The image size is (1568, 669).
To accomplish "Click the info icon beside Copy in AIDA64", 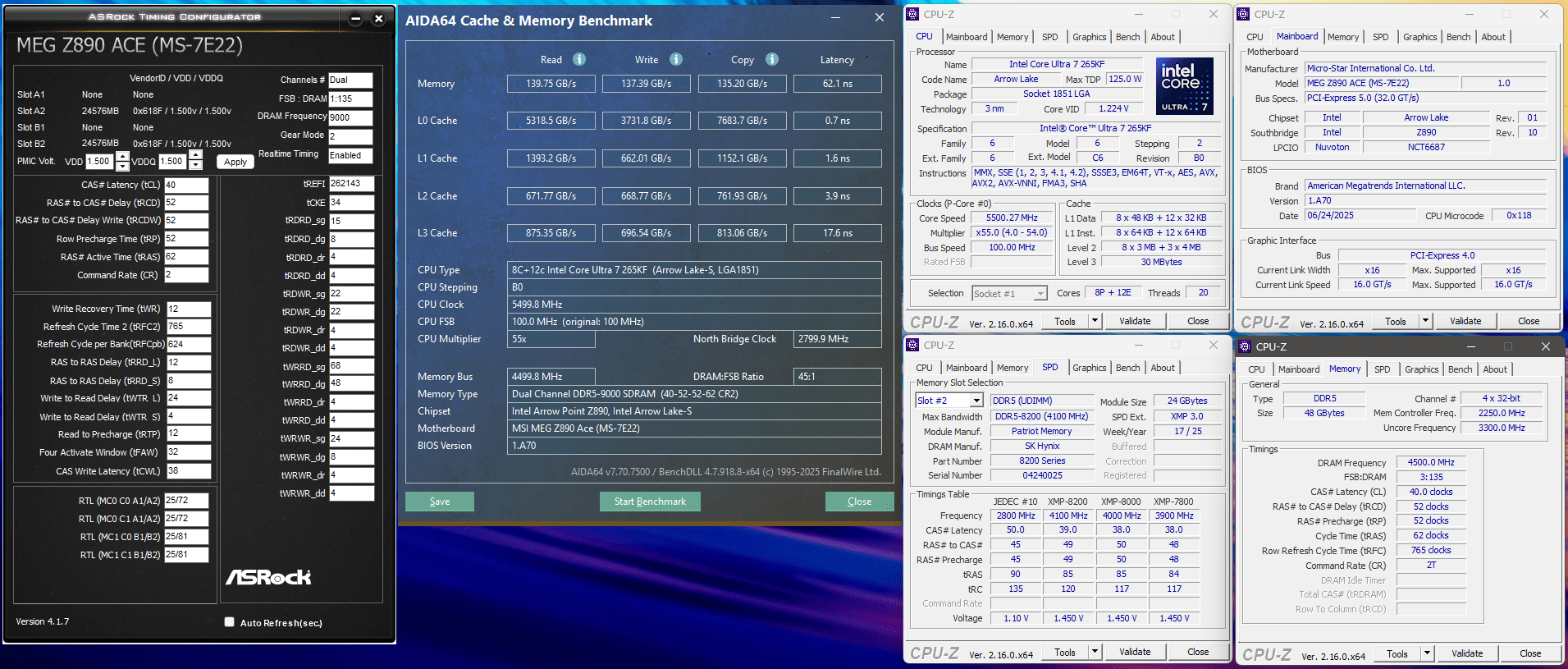I will 772,59.
